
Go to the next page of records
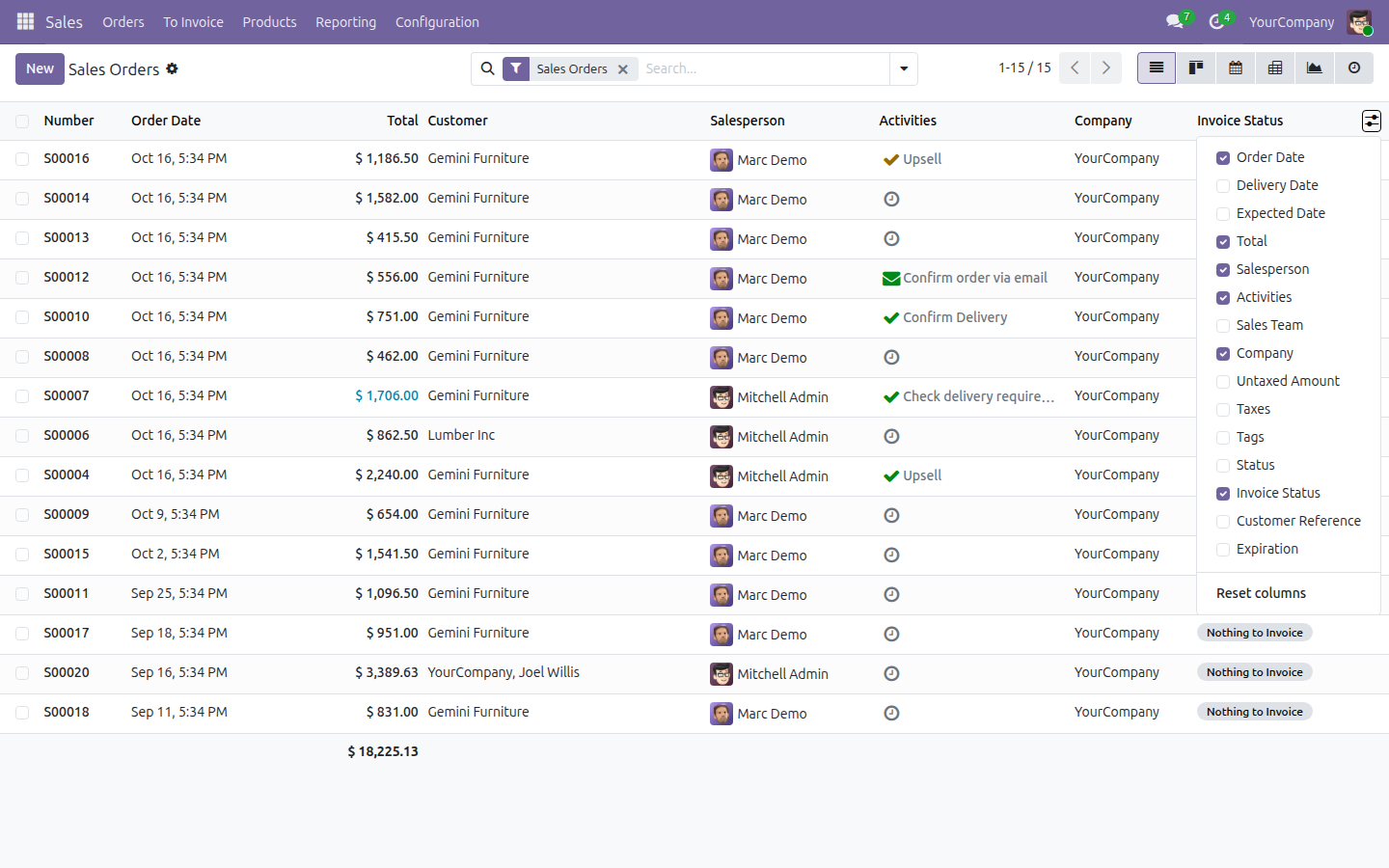(1106, 68)
